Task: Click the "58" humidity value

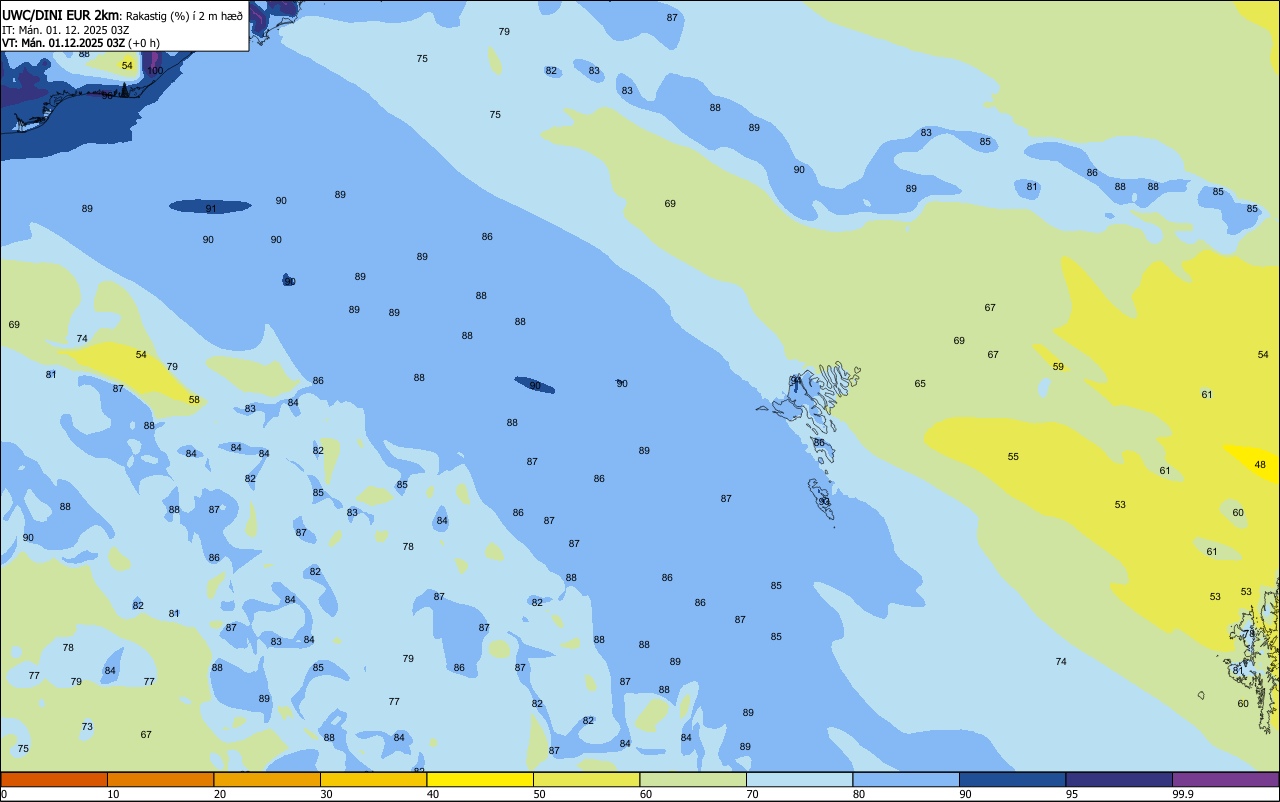Action: pyautogui.click(x=194, y=399)
